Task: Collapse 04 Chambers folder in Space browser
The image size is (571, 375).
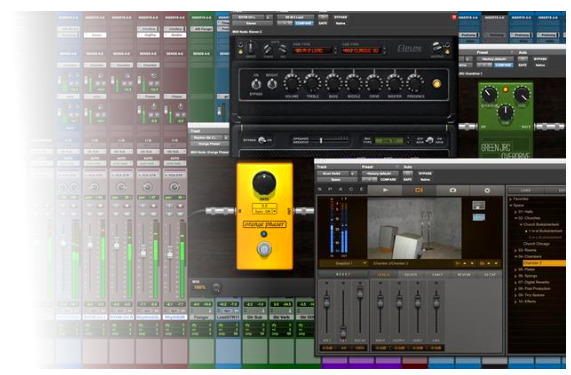Action: [515, 257]
